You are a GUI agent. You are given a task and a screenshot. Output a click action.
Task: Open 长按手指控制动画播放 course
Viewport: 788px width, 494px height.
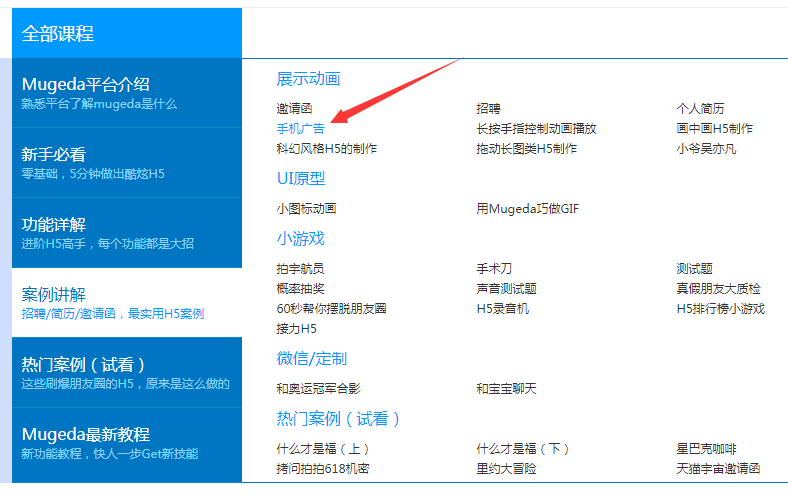[x=536, y=129]
